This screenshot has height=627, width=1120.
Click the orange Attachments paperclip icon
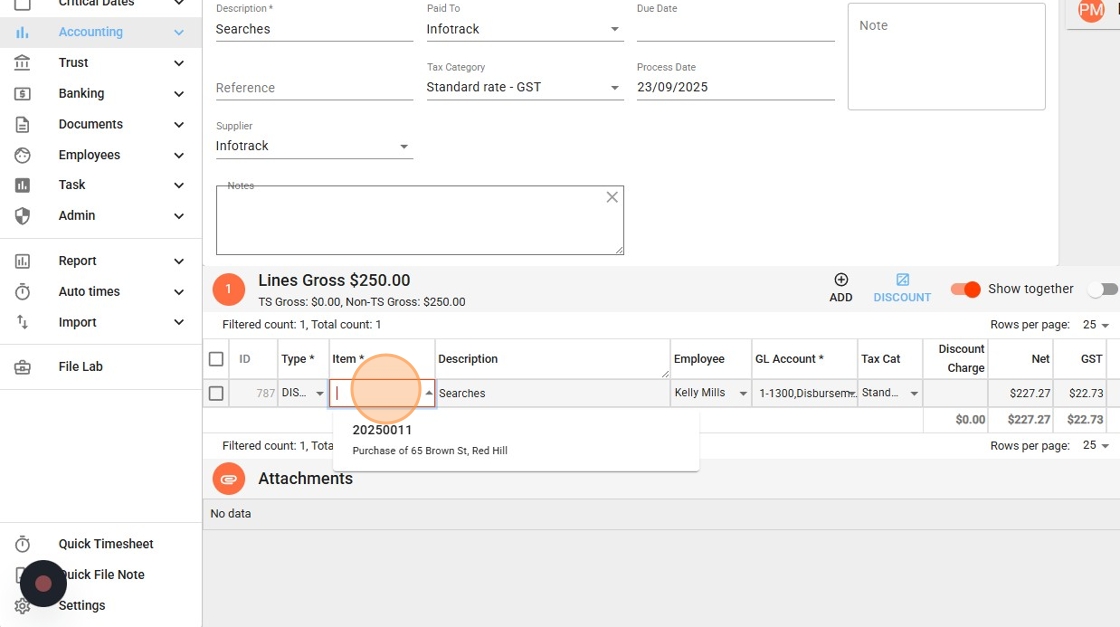click(x=229, y=479)
